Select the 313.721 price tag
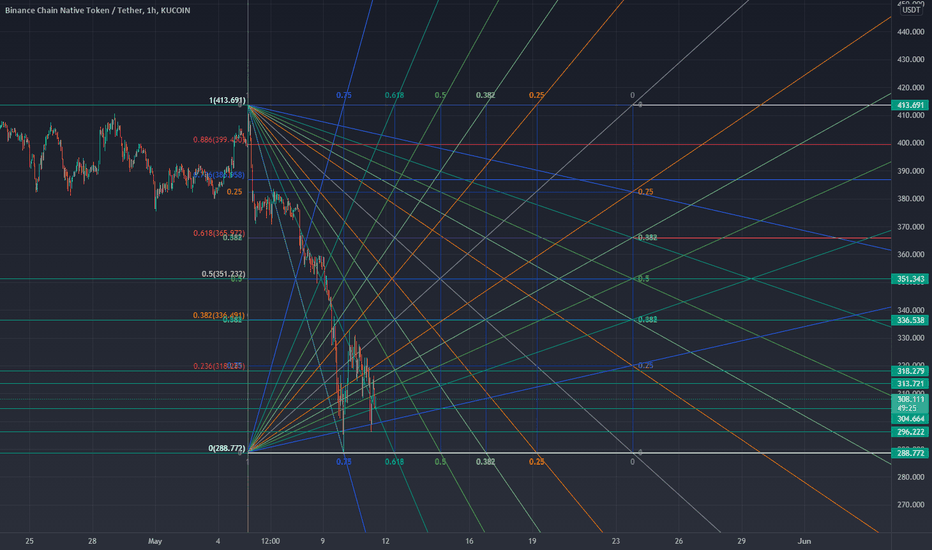 pyautogui.click(x=910, y=384)
